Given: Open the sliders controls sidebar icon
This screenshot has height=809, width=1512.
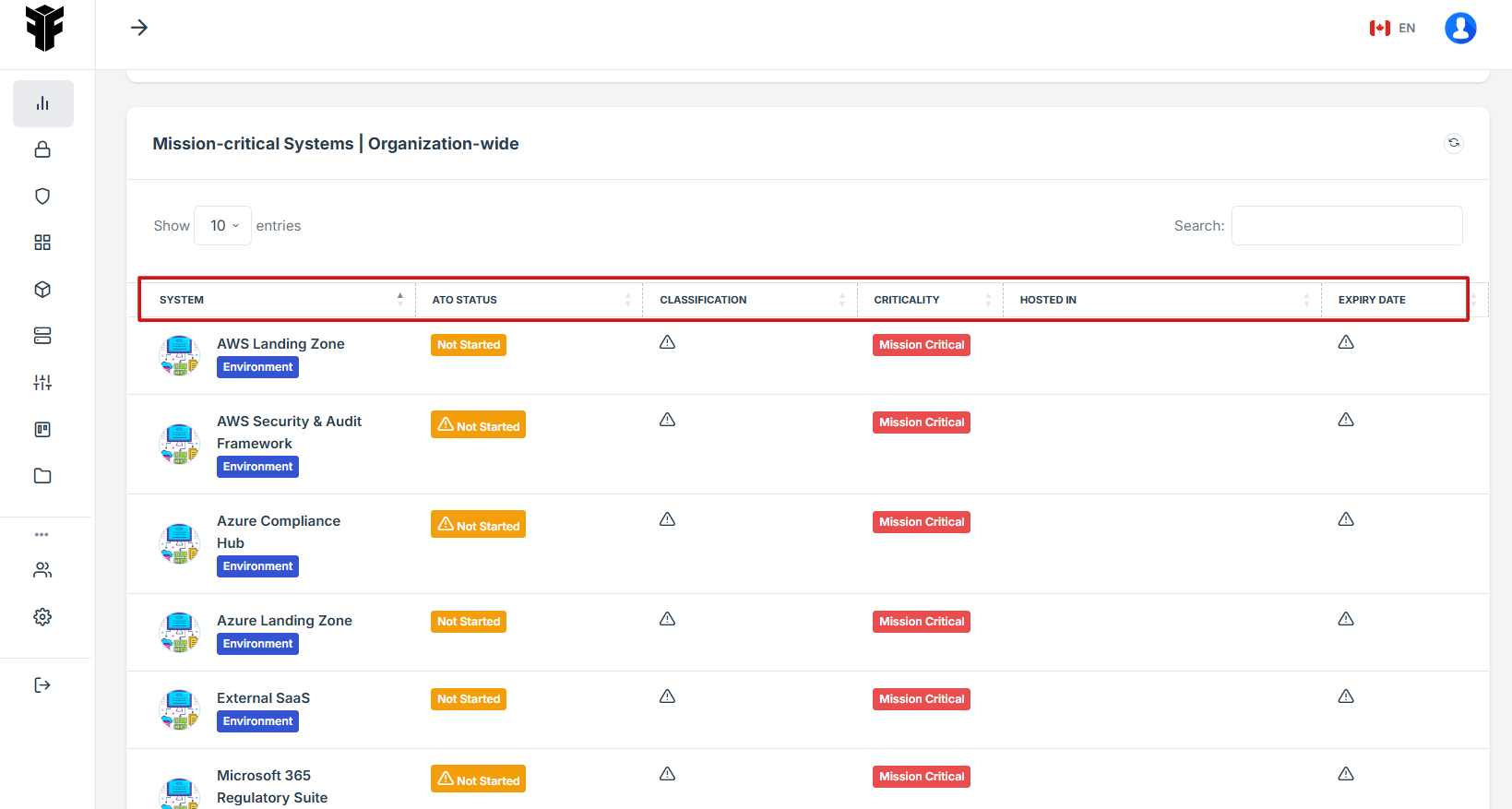Looking at the screenshot, I should pyautogui.click(x=42, y=383).
